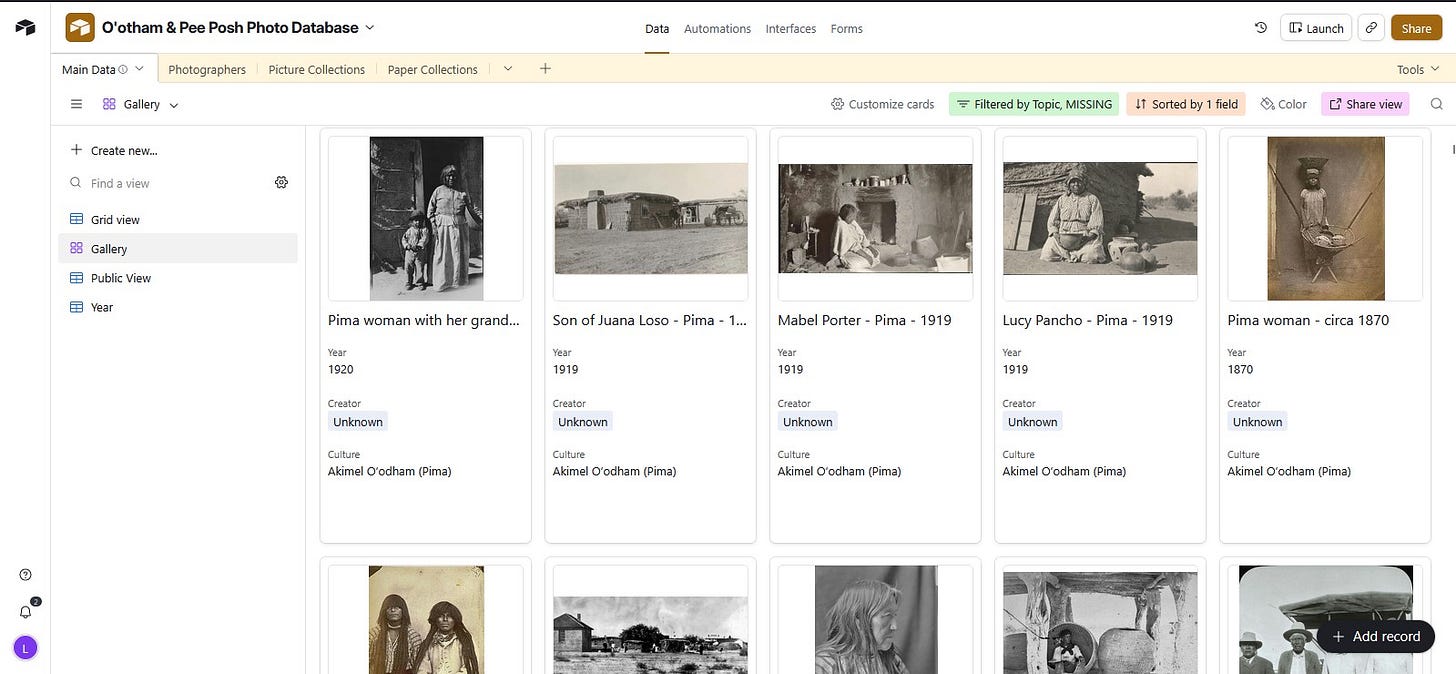
Task: Click the Airtable home logo icon
Action: [x=25, y=27]
